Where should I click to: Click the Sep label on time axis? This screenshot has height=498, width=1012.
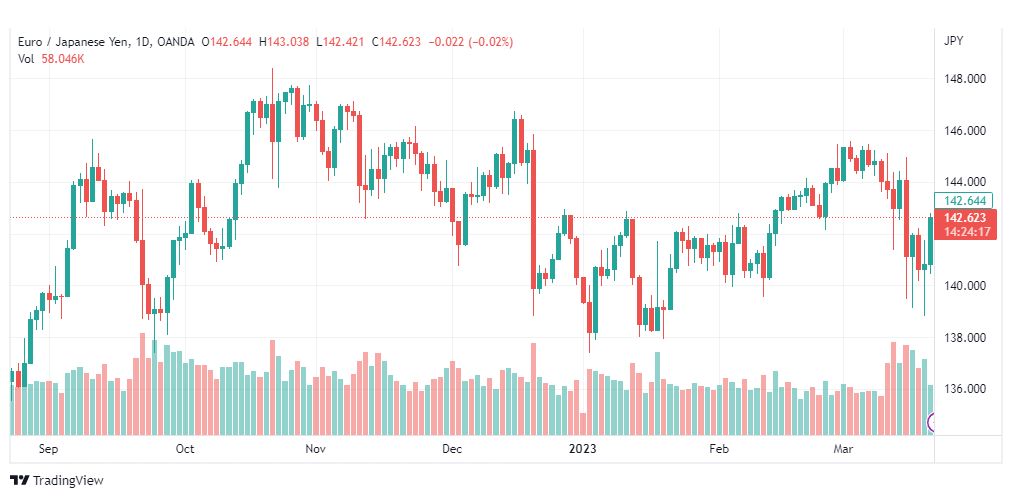click(x=48, y=450)
